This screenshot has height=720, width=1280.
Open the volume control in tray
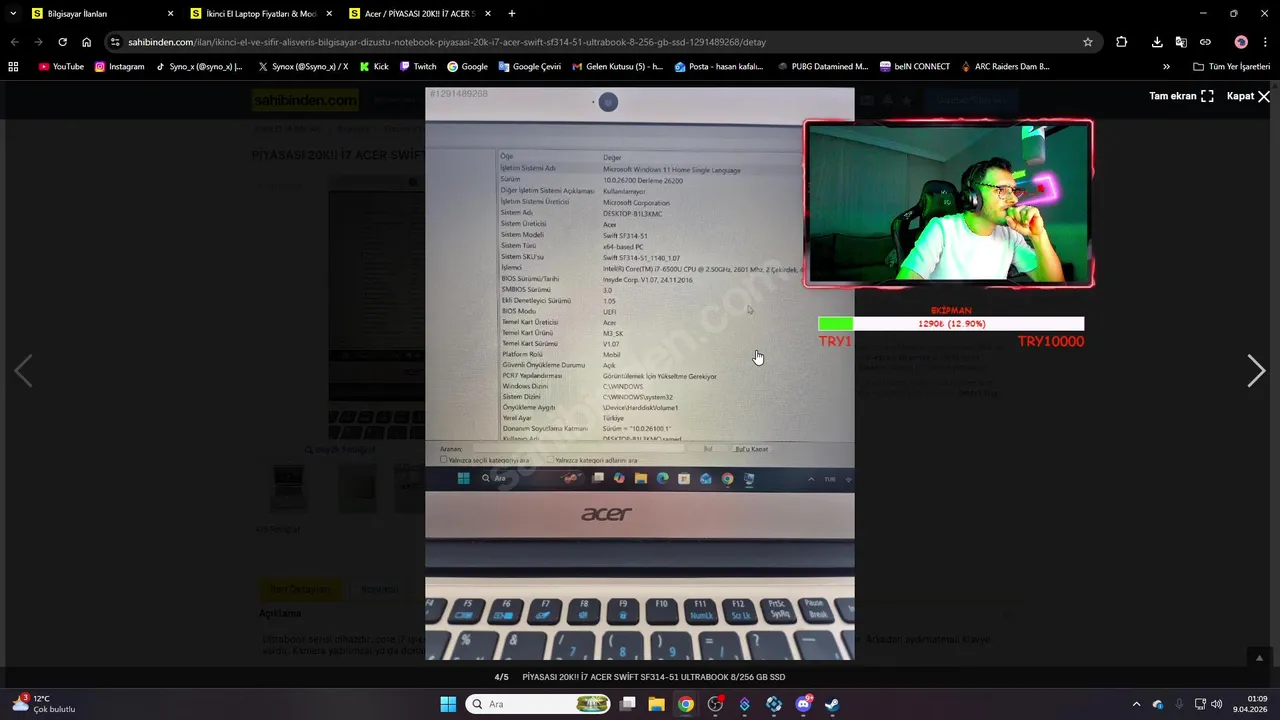click(x=1216, y=704)
